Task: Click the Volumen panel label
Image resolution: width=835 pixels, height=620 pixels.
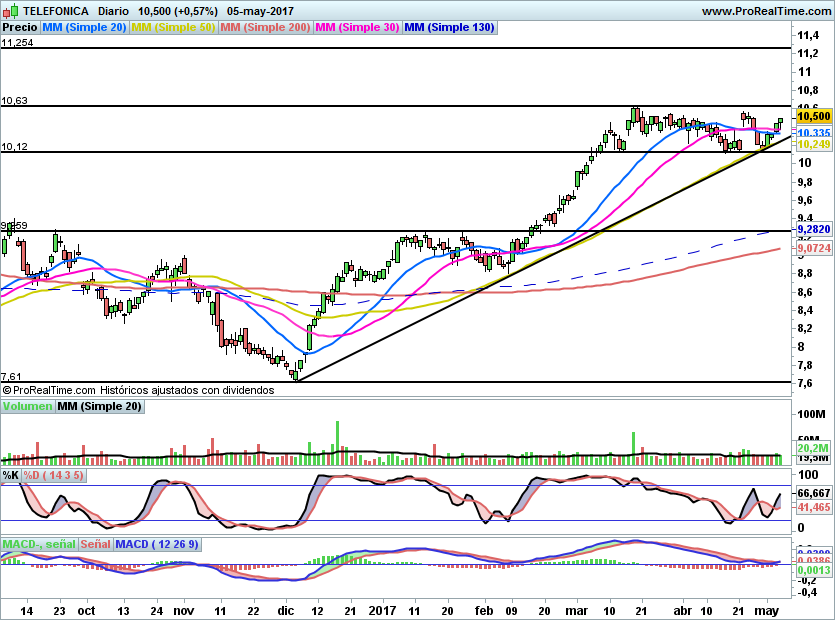Action: point(27,406)
